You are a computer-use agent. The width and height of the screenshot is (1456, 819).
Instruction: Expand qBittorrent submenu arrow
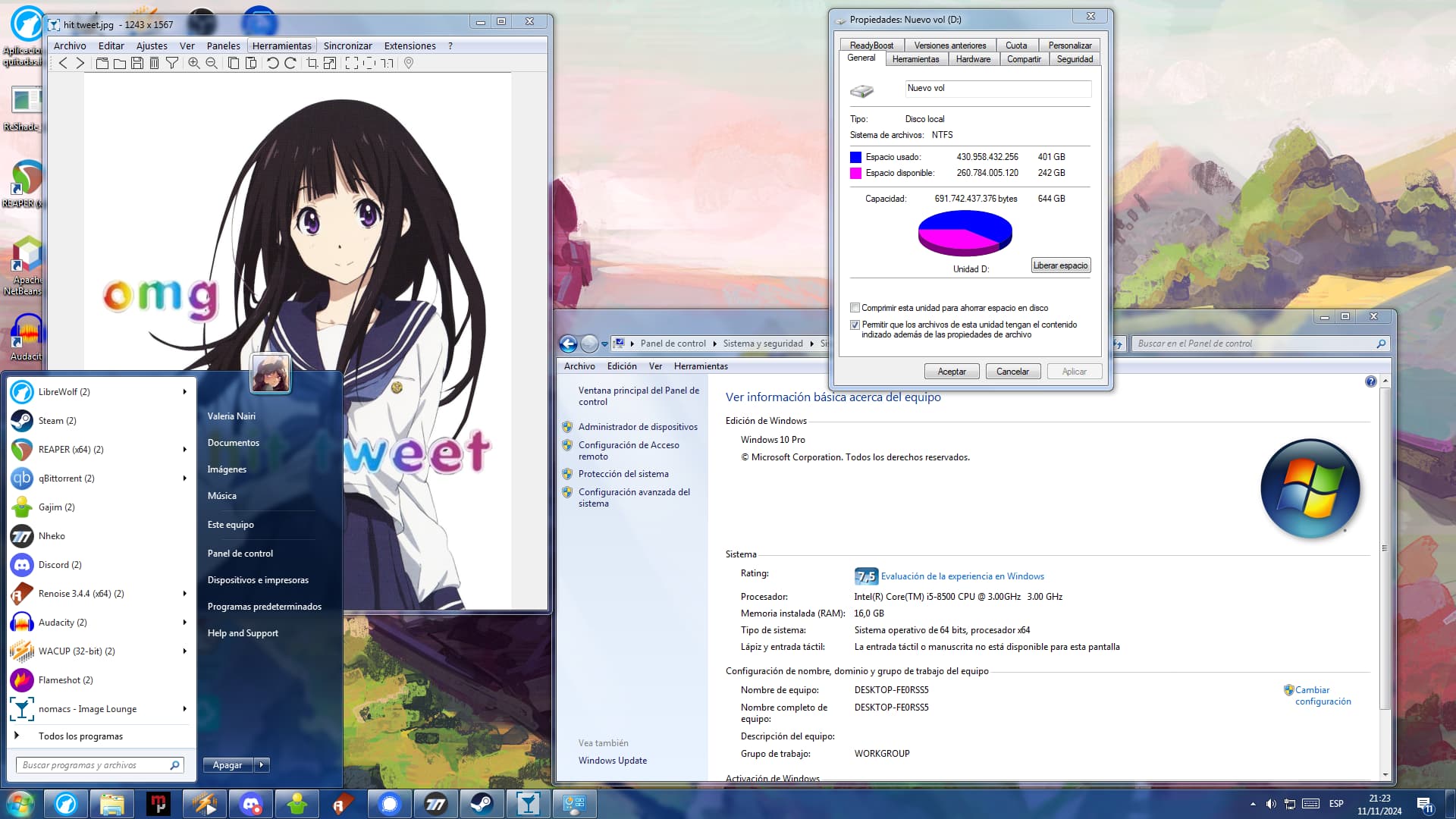(x=184, y=479)
